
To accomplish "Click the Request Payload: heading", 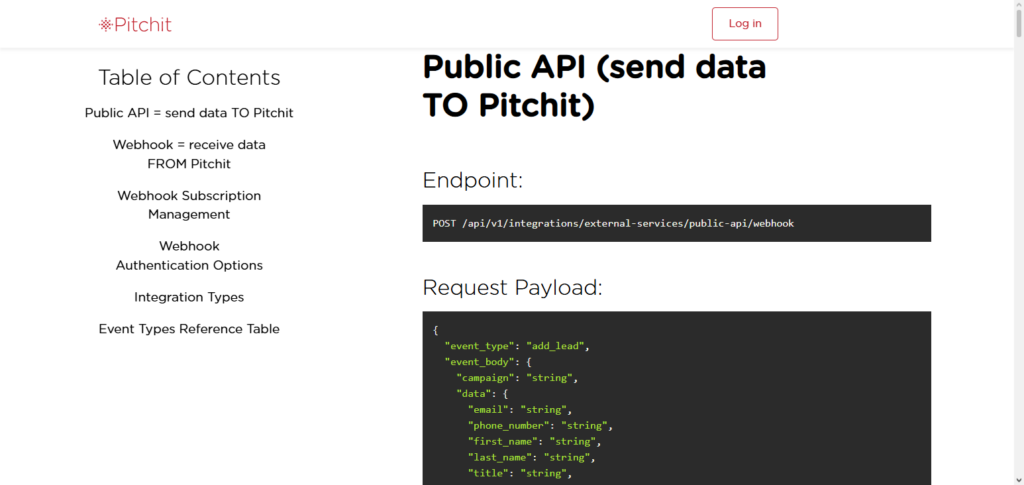I will 513,287.
